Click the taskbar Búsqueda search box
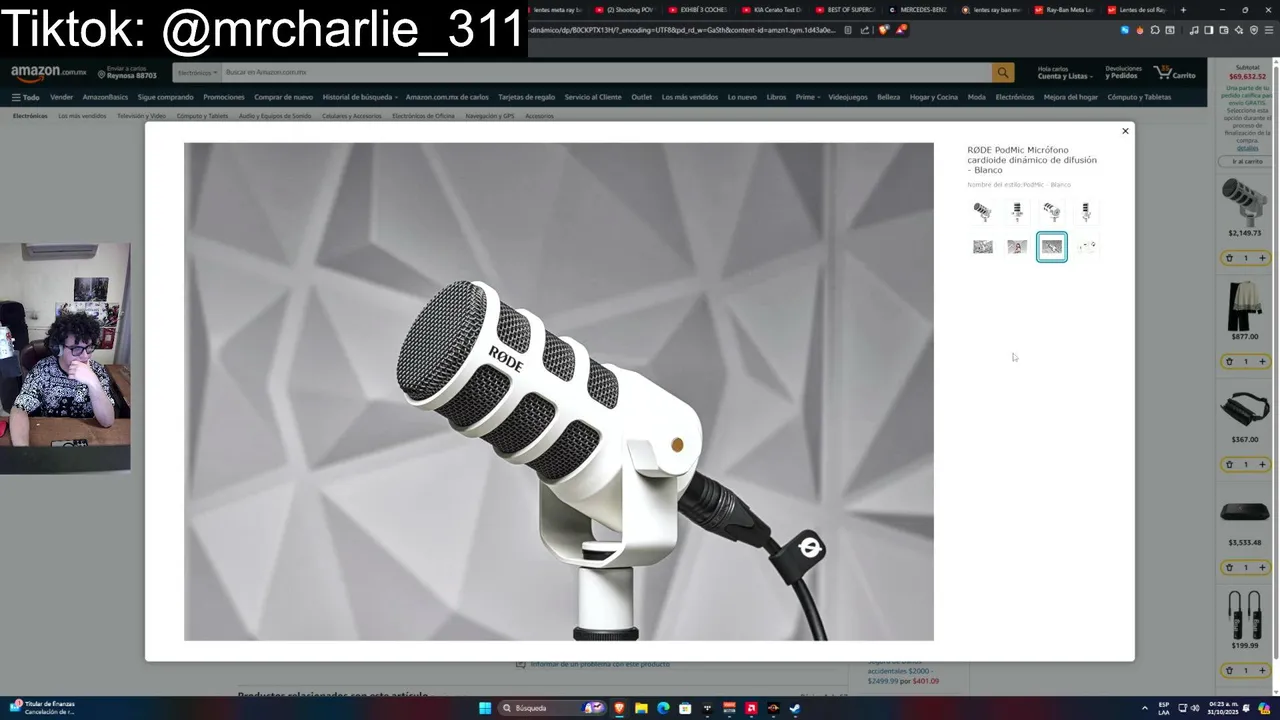This screenshot has height=720, width=1280. [553, 708]
